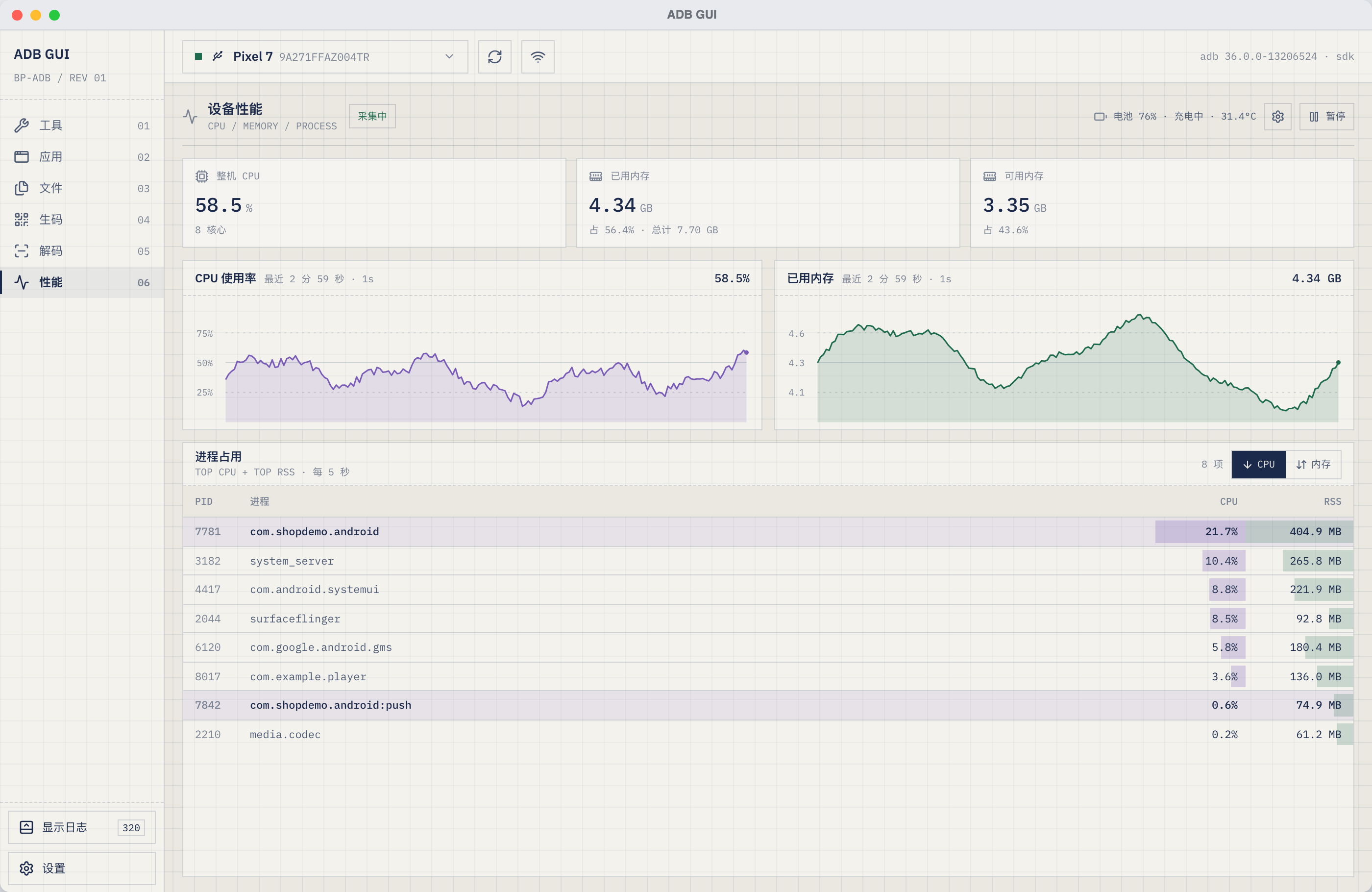Click the 显示日志 button
The height and width of the screenshot is (892, 1372).
82,827
